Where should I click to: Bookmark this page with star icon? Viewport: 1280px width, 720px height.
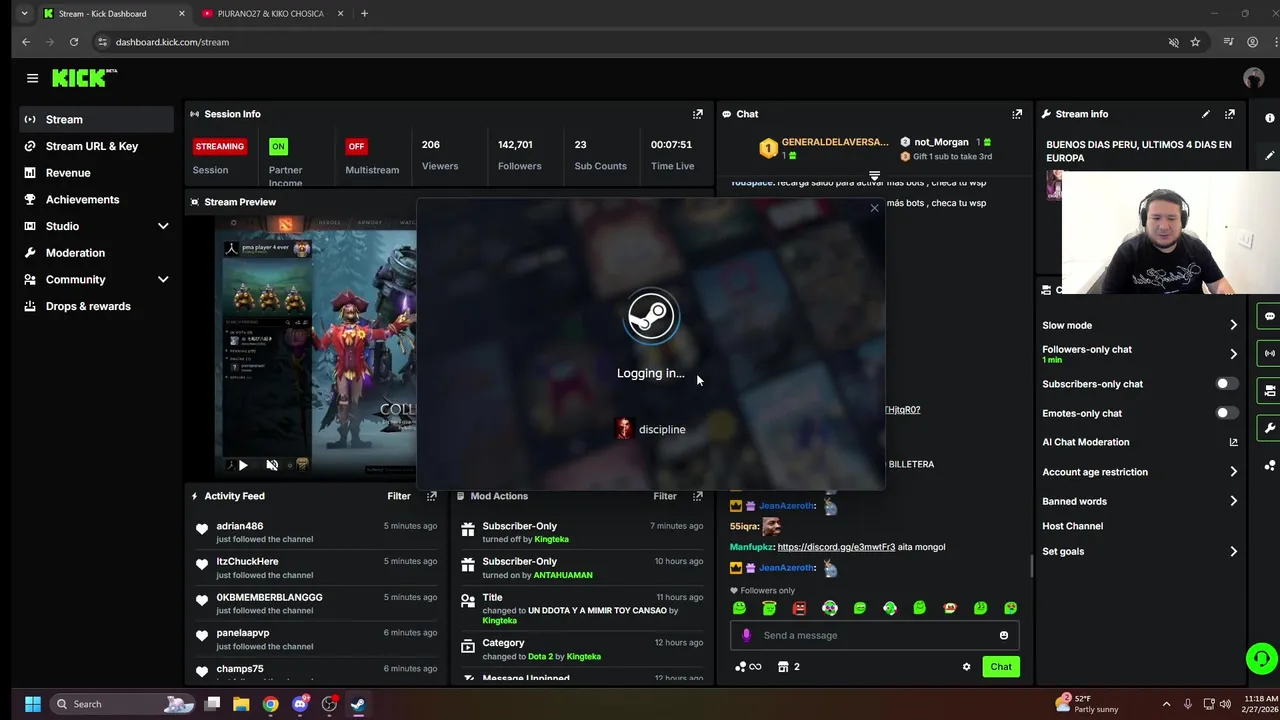coord(1195,42)
